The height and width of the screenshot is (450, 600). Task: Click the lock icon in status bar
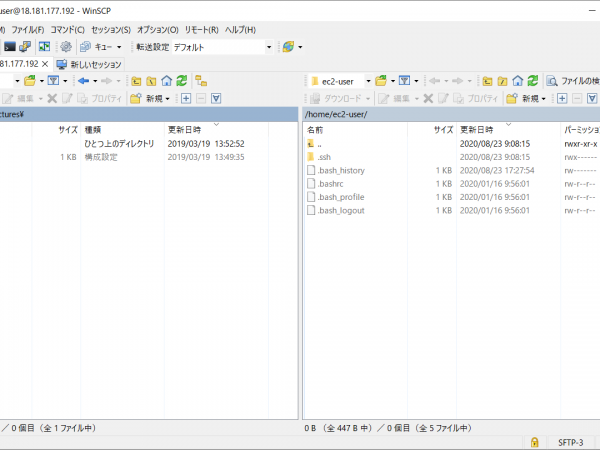(535, 442)
